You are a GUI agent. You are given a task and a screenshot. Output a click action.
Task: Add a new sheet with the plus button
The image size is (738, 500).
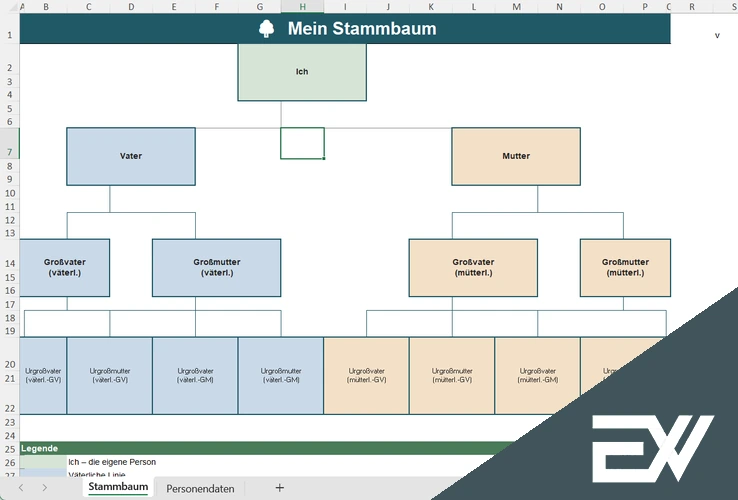(x=280, y=488)
